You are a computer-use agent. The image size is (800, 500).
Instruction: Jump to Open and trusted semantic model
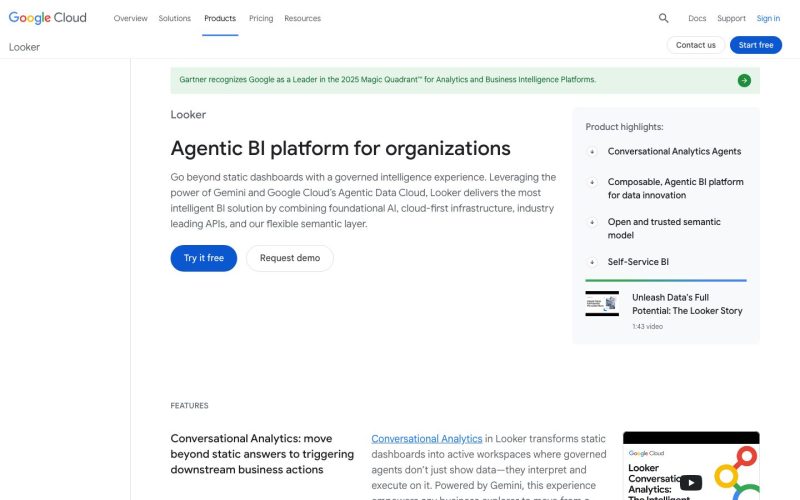[x=664, y=229]
